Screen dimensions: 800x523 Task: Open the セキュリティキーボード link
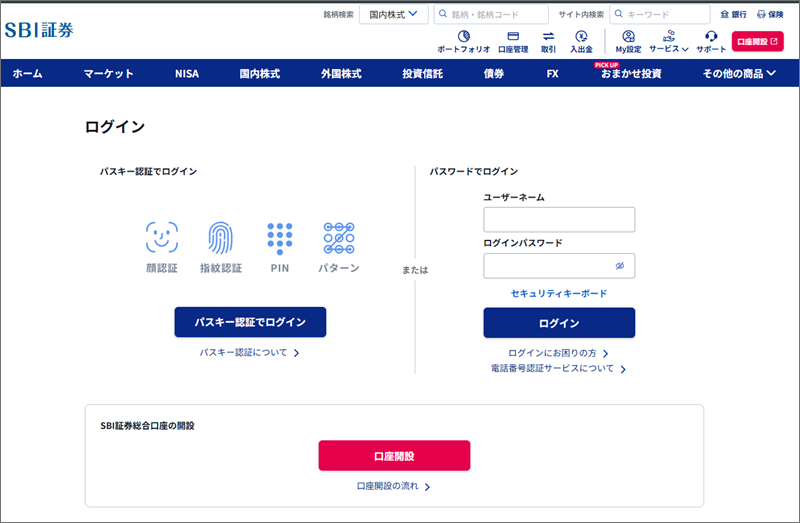[x=559, y=293]
